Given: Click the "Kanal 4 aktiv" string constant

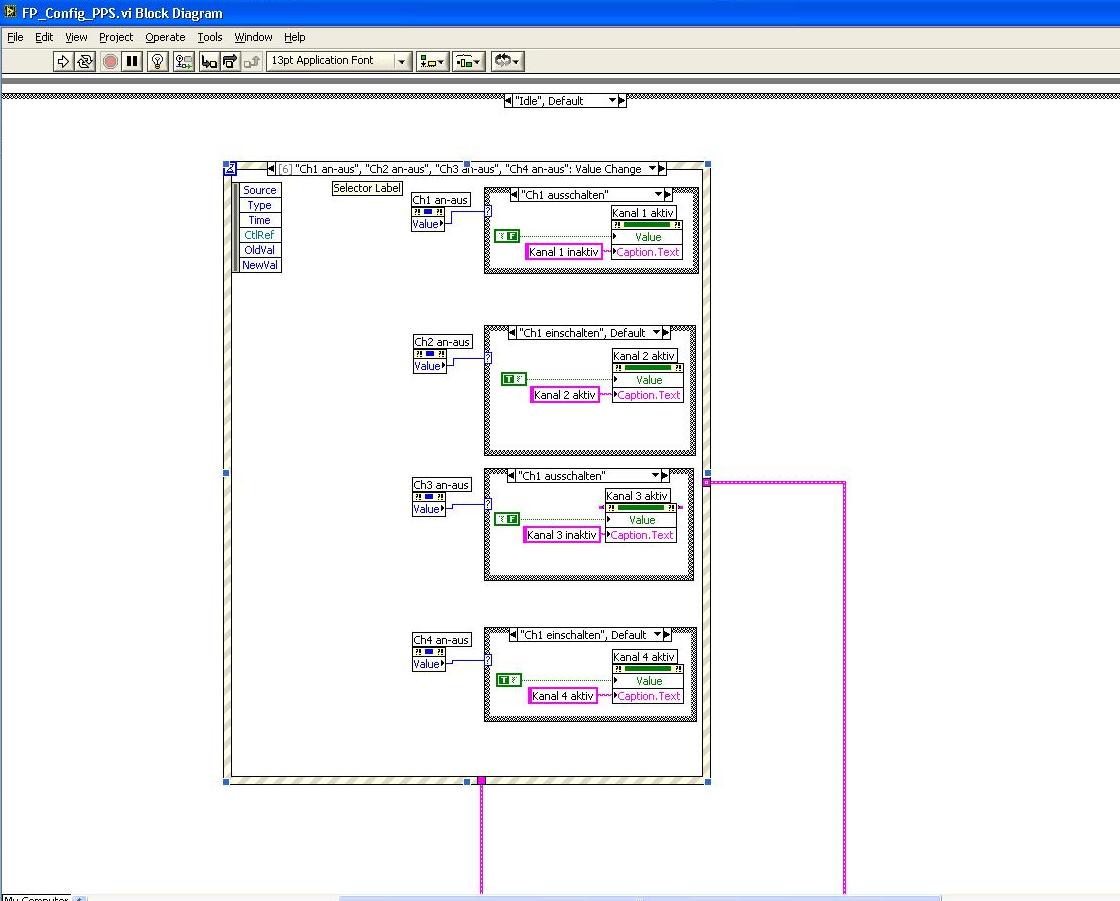Looking at the screenshot, I should click(563, 695).
